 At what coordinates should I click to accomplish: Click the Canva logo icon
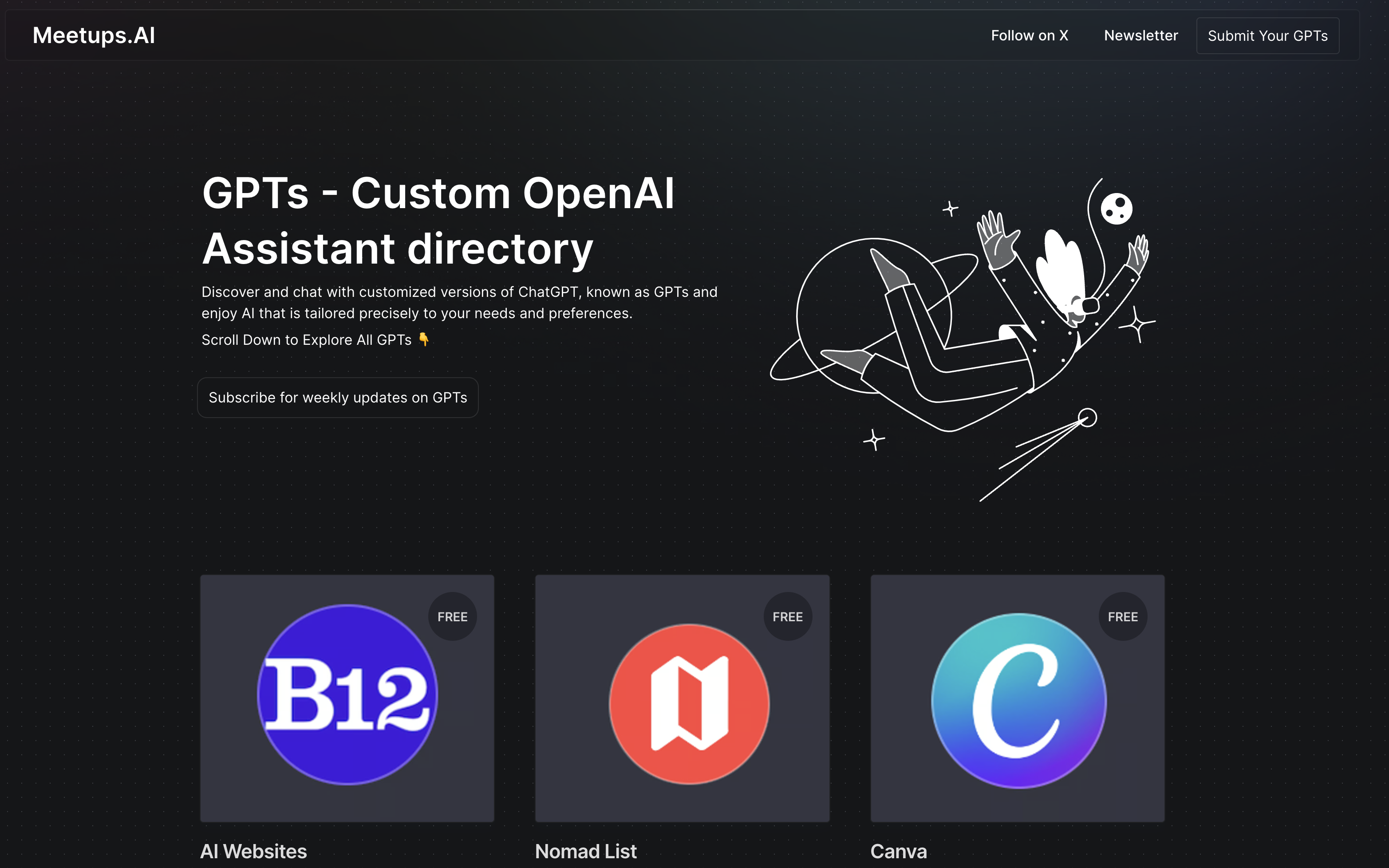coord(1018,700)
